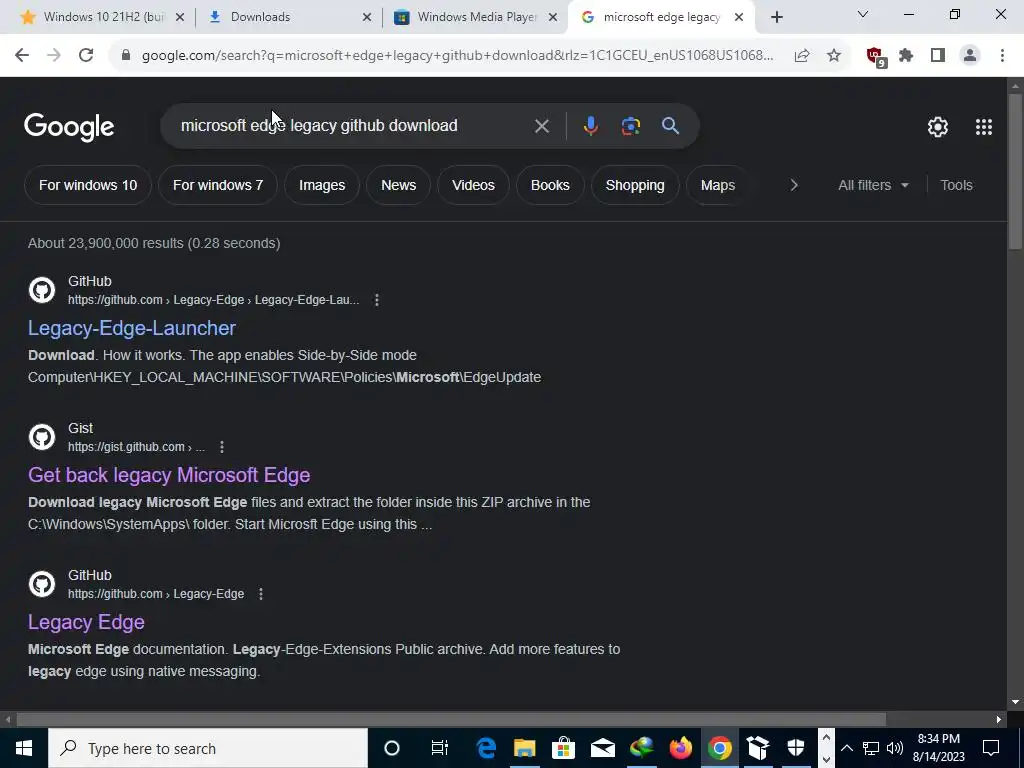Open Microsoft Store from the taskbar
The image size is (1024, 768).
click(563, 748)
